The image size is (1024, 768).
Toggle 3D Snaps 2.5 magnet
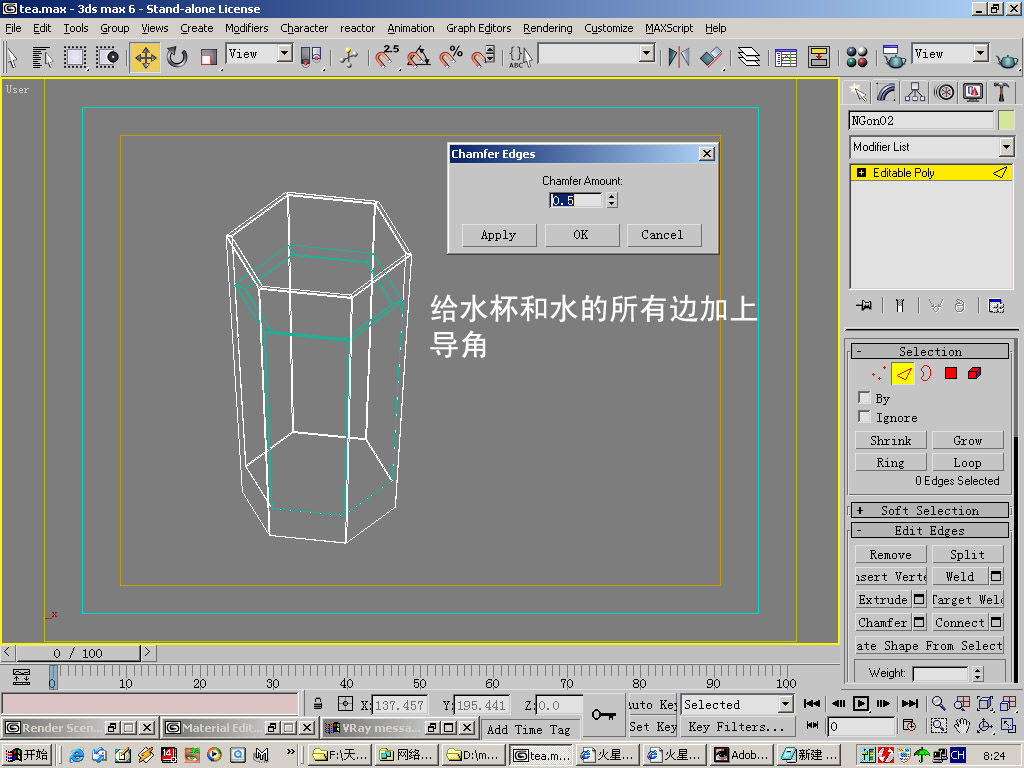(x=386, y=56)
